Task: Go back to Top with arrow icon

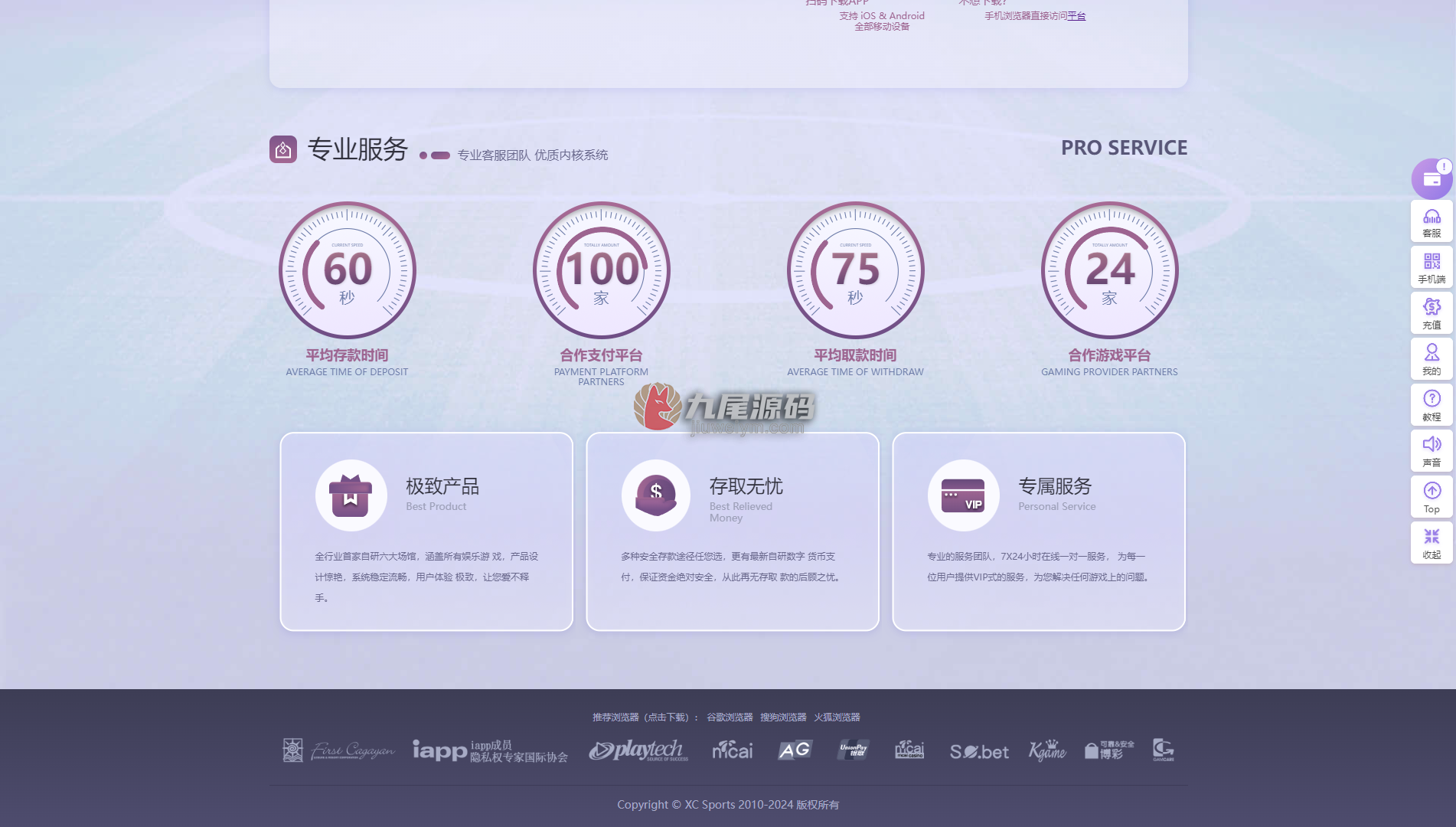Action: [1432, 498]
